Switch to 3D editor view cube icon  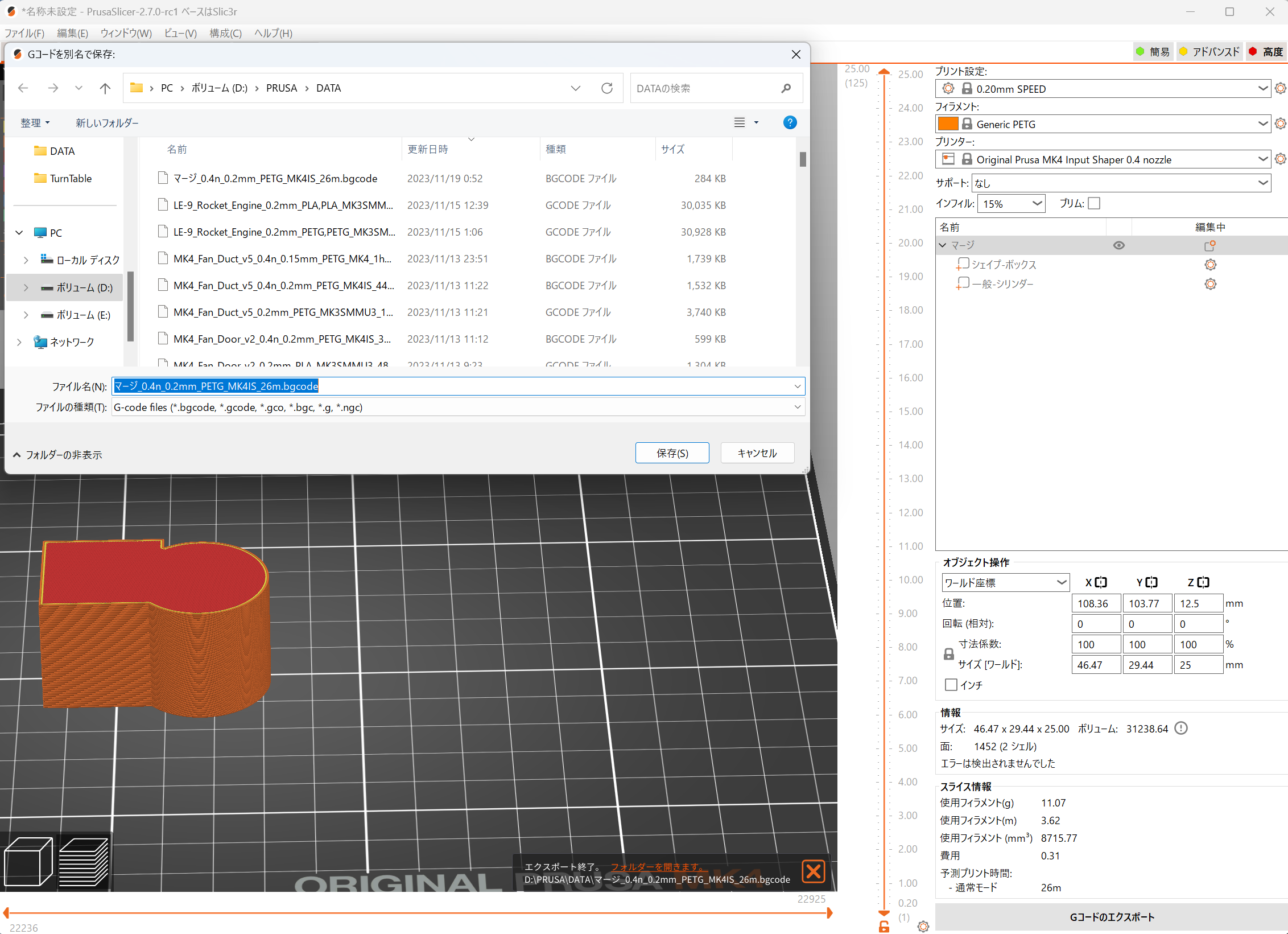click(x=28, y=862)
